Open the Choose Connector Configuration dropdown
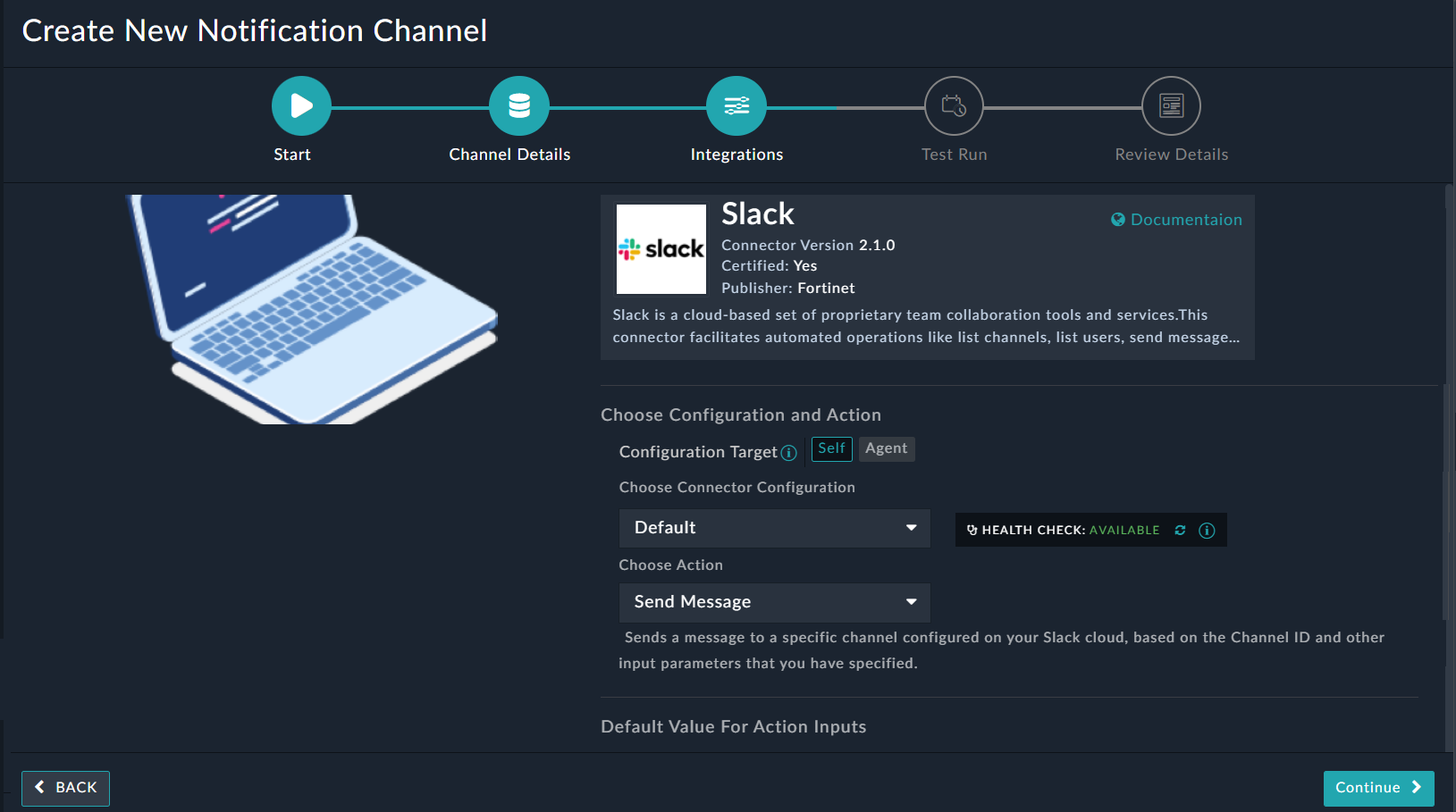 click(x=774, y=528)
